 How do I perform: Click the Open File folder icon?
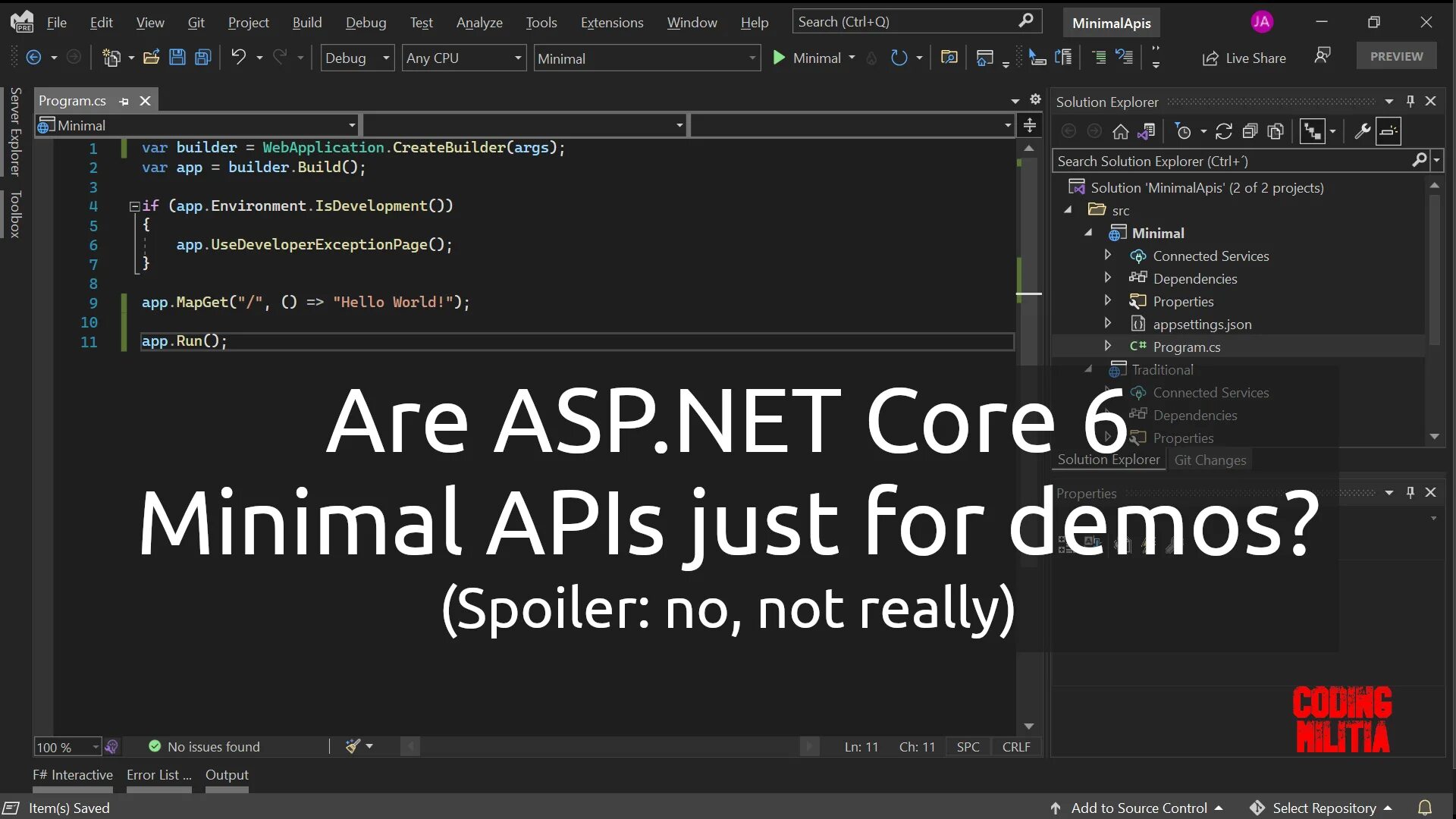[151, 58]
